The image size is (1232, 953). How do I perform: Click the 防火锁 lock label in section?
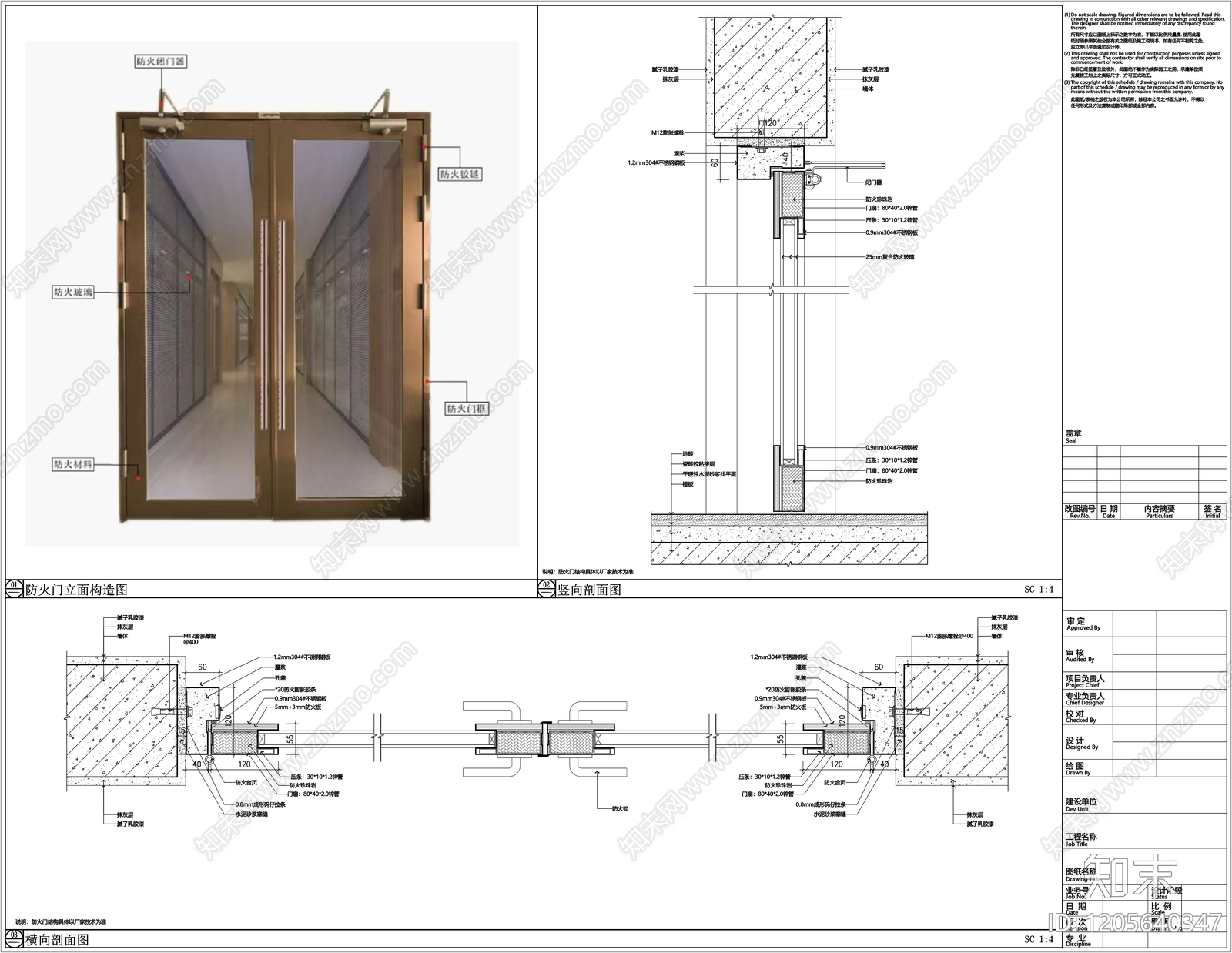pos(620,809)
